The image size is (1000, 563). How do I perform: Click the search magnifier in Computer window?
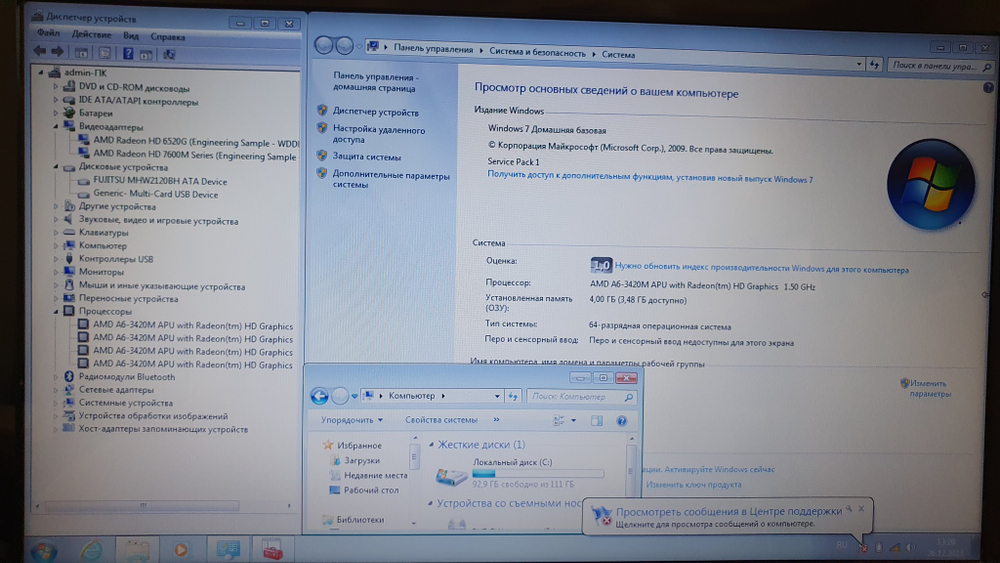tap(629, 397)
